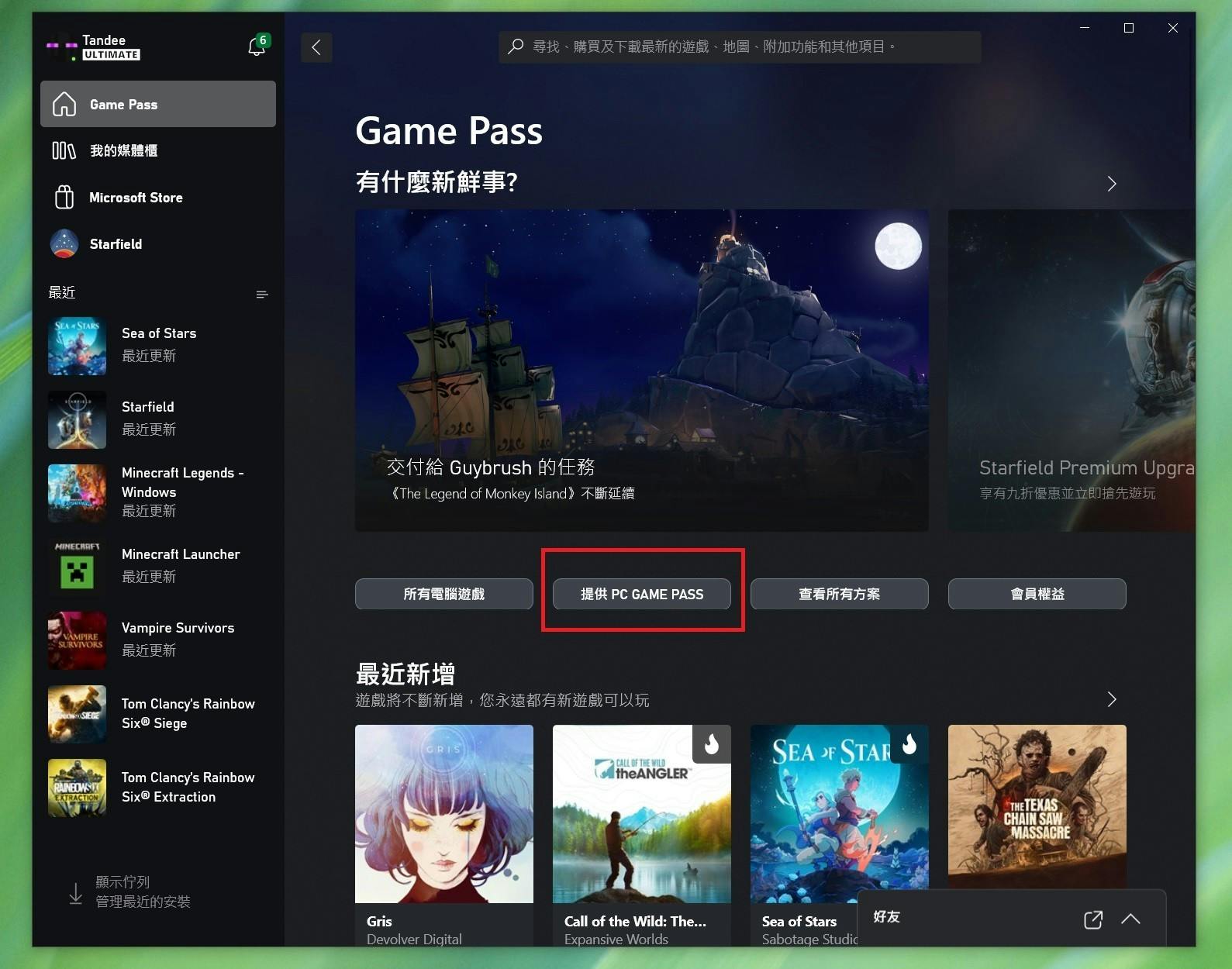Click 顯示佇列 管理最近的安裝 link
The width and height of the screenshot is (1232, 969).
click(x=143, y=891)
